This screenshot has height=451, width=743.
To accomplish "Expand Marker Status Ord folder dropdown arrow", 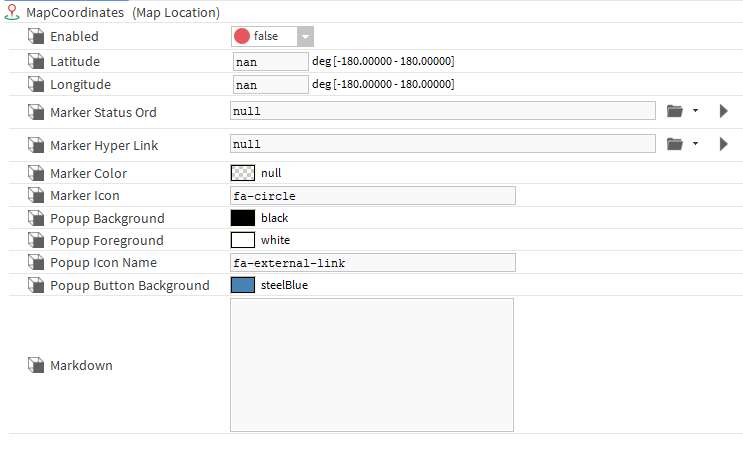I will pos(694,111).
